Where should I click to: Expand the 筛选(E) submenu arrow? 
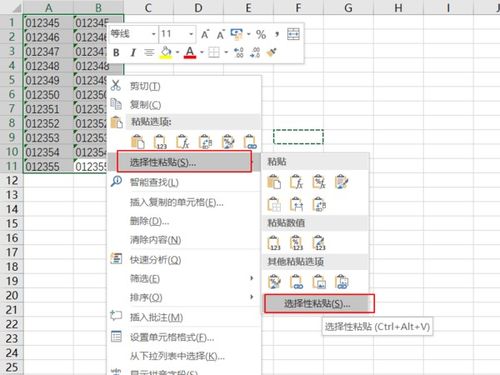point(252,278)
